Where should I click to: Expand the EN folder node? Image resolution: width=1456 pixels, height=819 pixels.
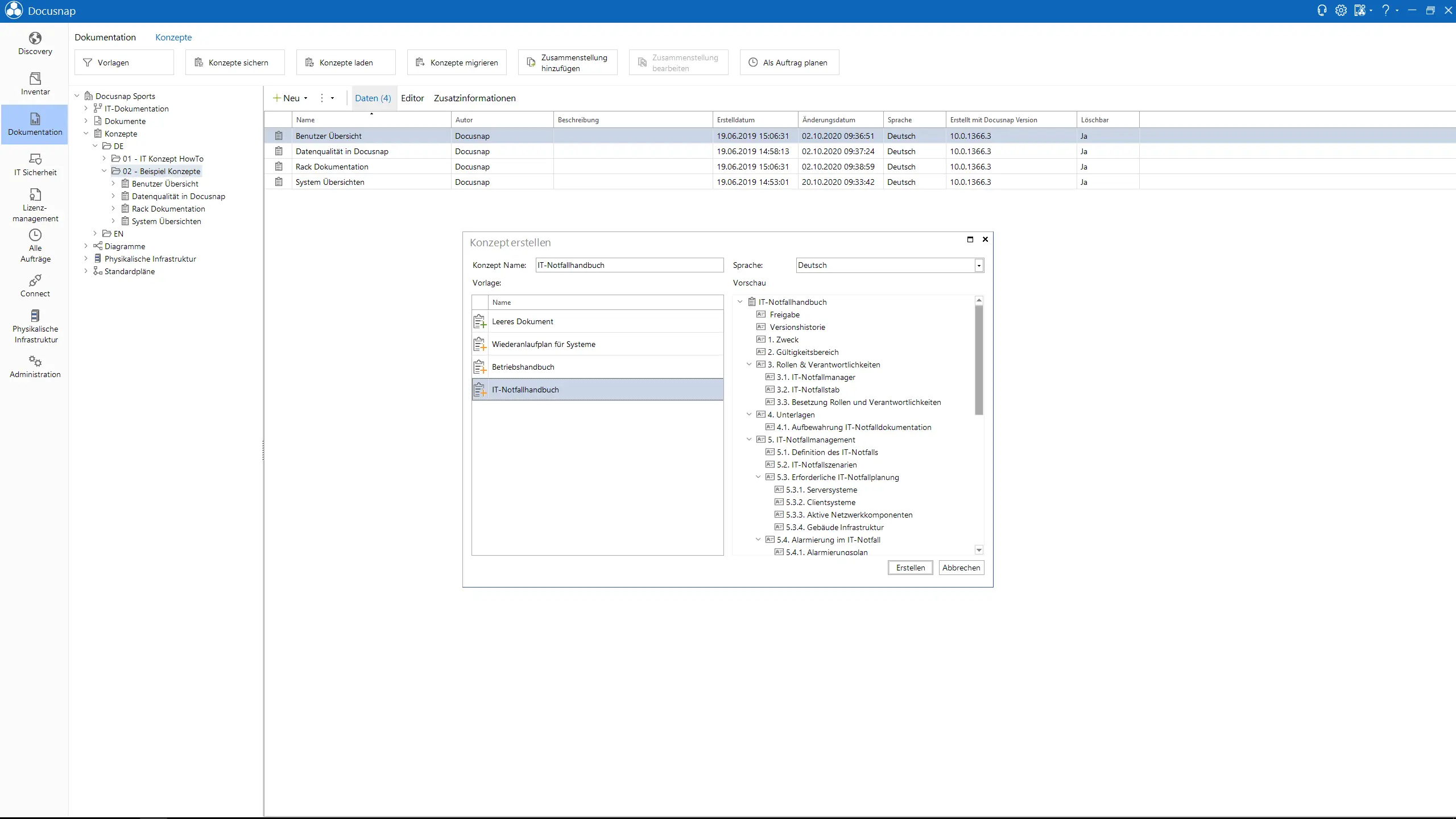(96, 234)
